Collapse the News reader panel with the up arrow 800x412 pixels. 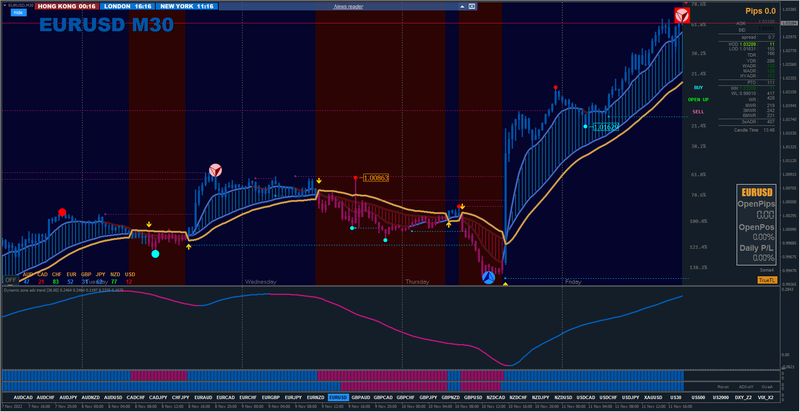462,7
